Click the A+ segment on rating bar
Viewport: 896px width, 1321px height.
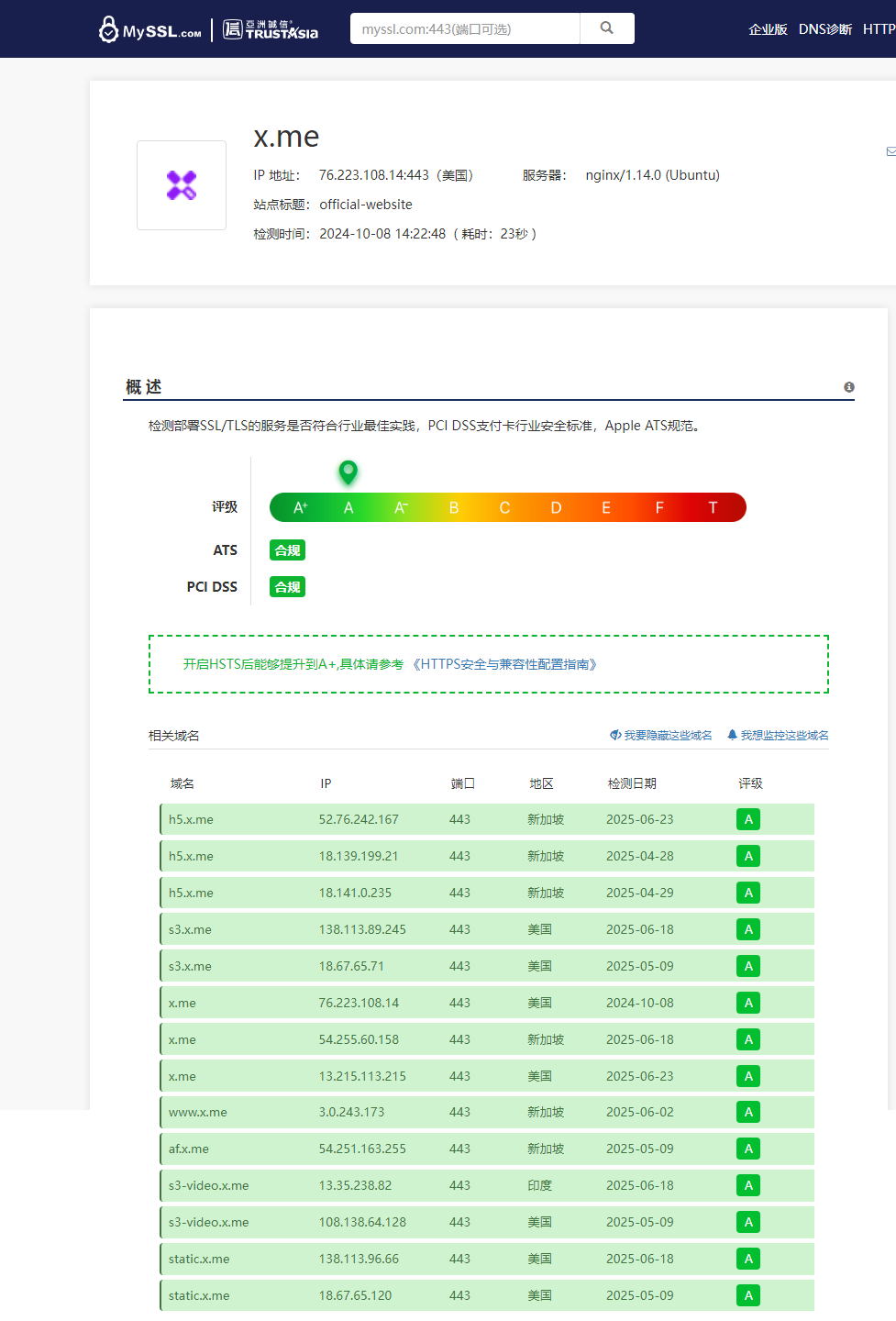tap(300, 508)
